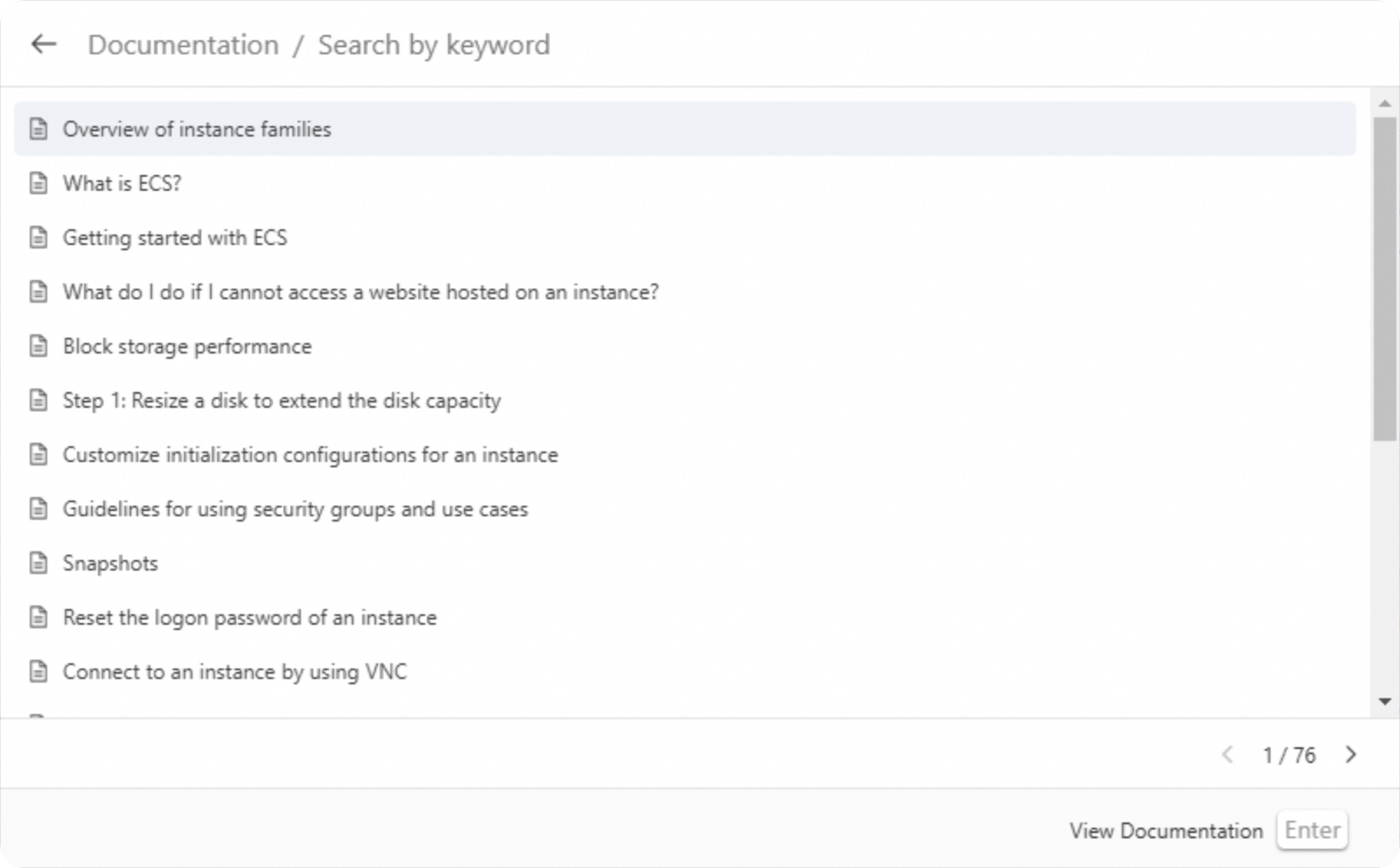The height and width of the screenshot is (868, 1400).
Task: Click document icon next to What is ECS?
Action: (38, 184)
